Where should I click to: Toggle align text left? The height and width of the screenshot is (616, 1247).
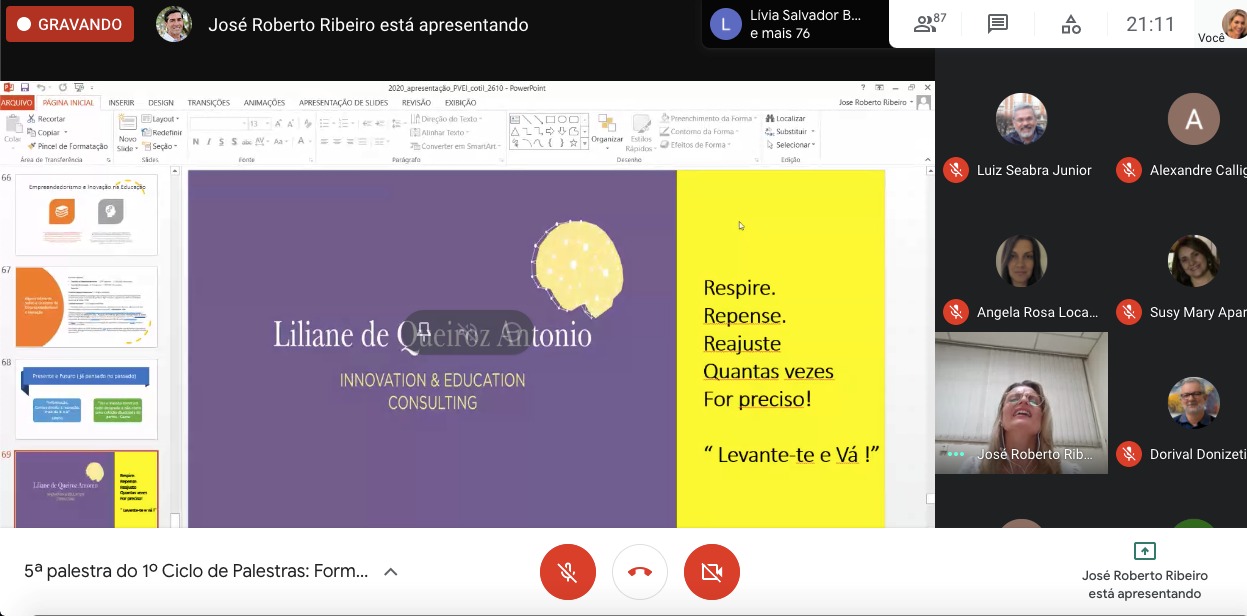[324, 141]
